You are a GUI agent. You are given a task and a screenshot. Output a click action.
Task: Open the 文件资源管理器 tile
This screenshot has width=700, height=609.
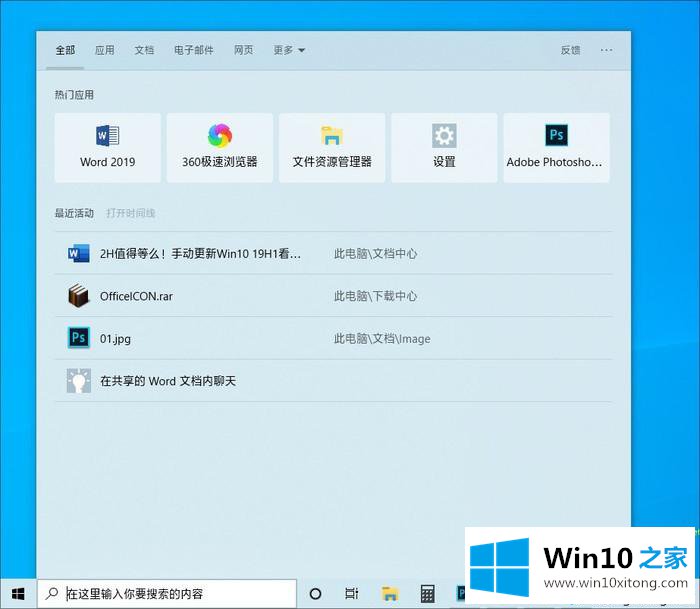point(332,148)
